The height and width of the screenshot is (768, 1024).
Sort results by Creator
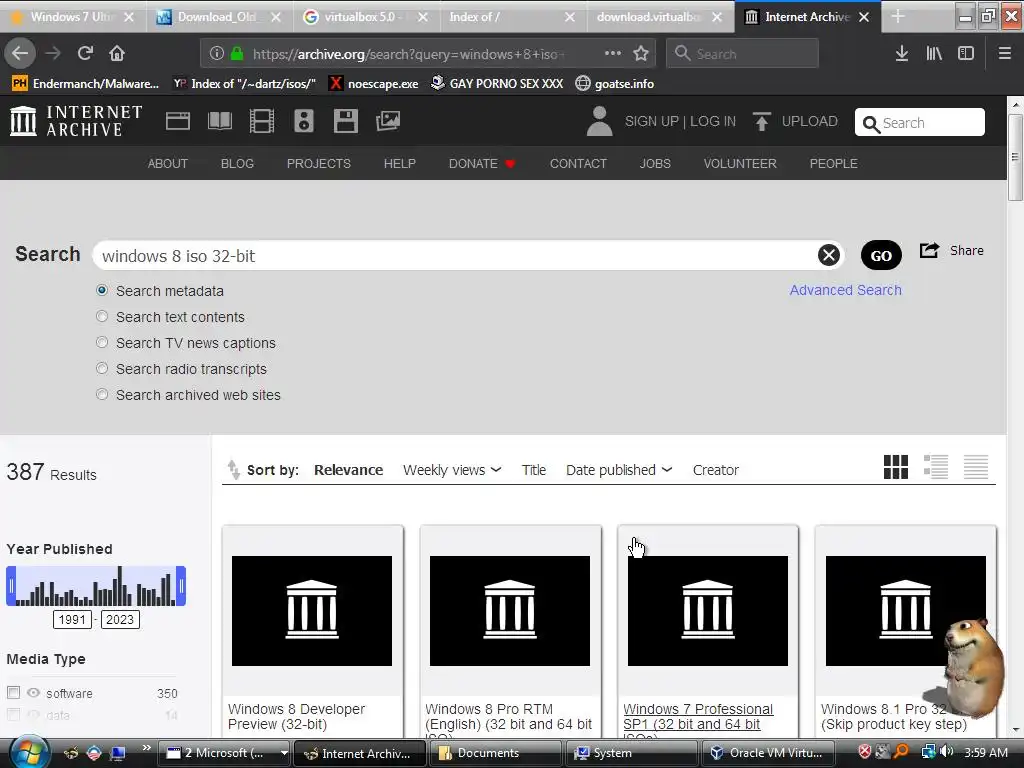(716, 470)
